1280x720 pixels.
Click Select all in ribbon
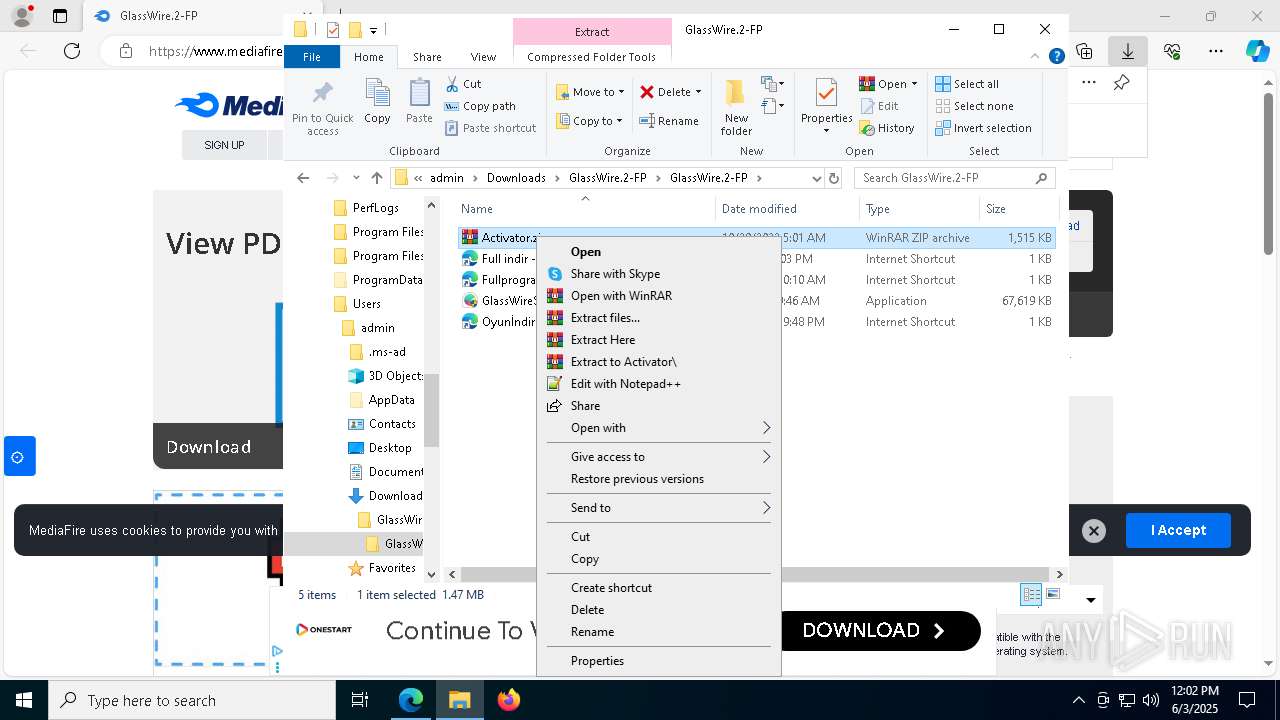coord(967,84)
